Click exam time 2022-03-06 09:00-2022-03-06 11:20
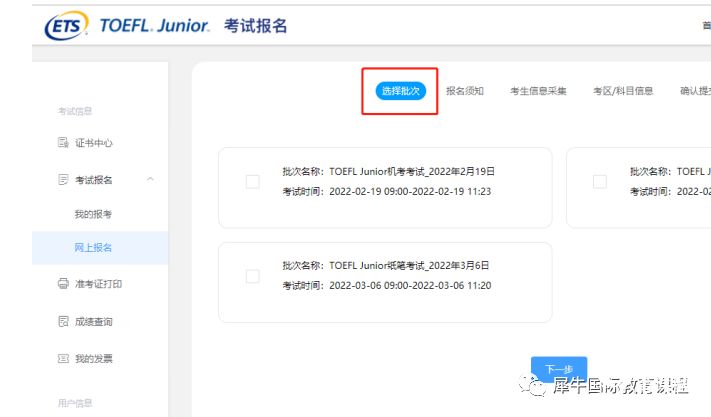This screenshot has height=417, width=711. point(410,285)
